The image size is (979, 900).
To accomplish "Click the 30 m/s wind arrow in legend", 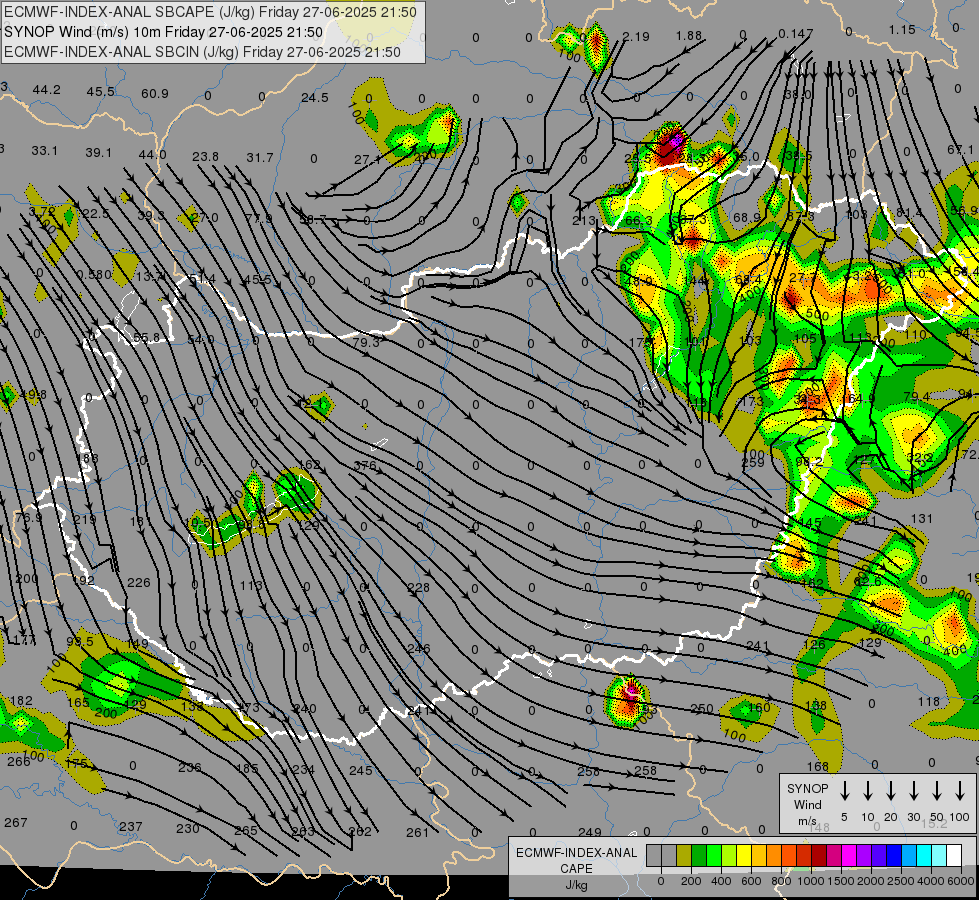I will (x=913, y=791).
